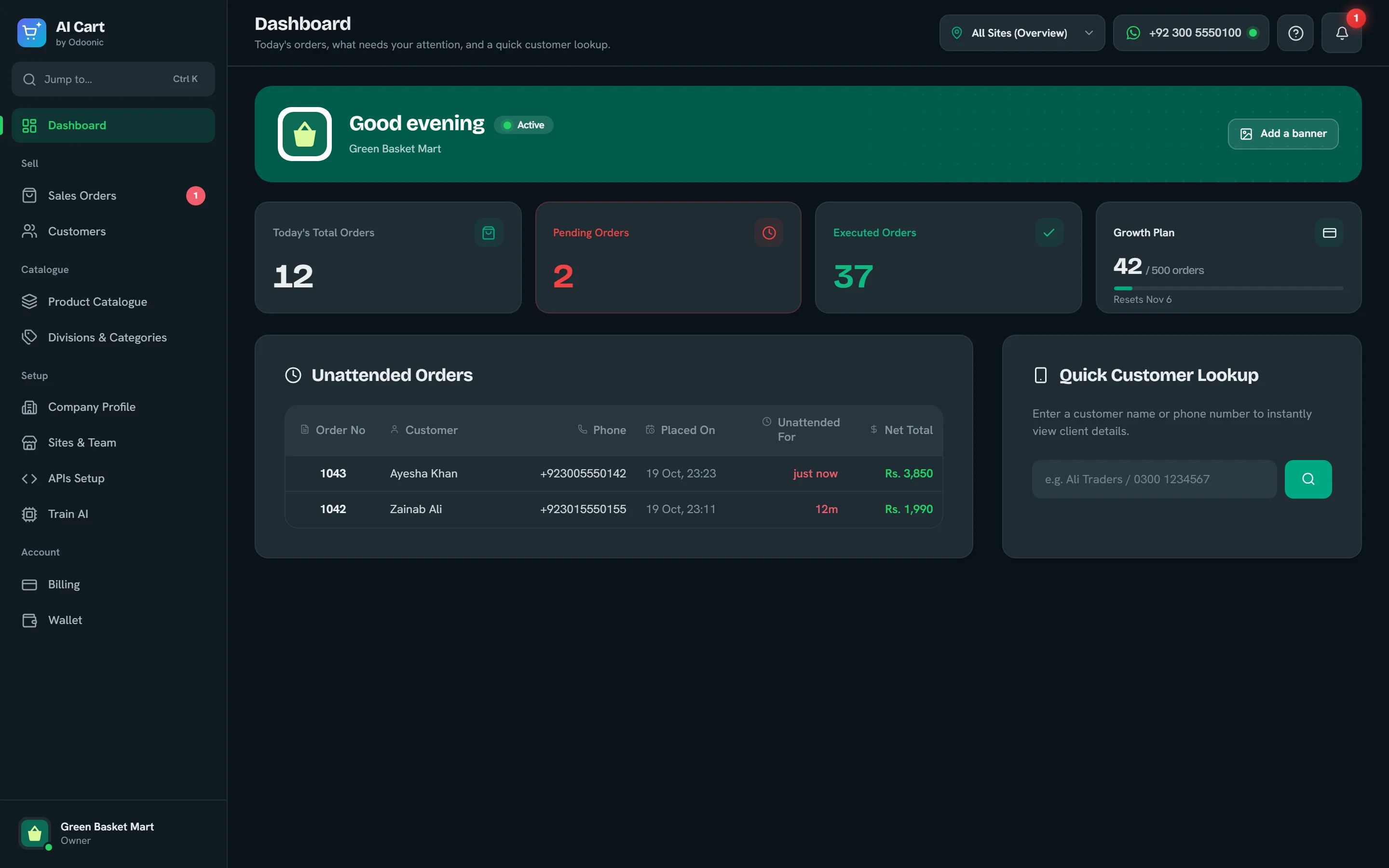Click the WhatsApp icon in header

coord(1133,33)
